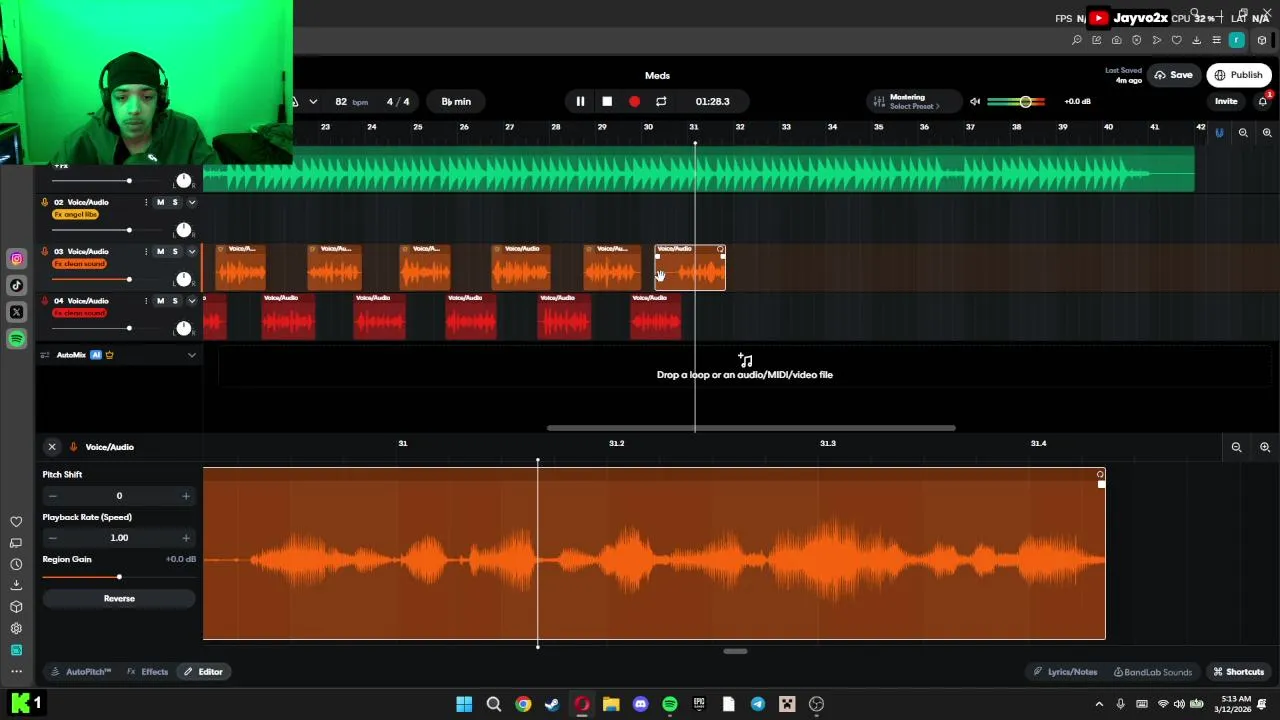Stop playback with the stop button

click(x=607, y=101)
